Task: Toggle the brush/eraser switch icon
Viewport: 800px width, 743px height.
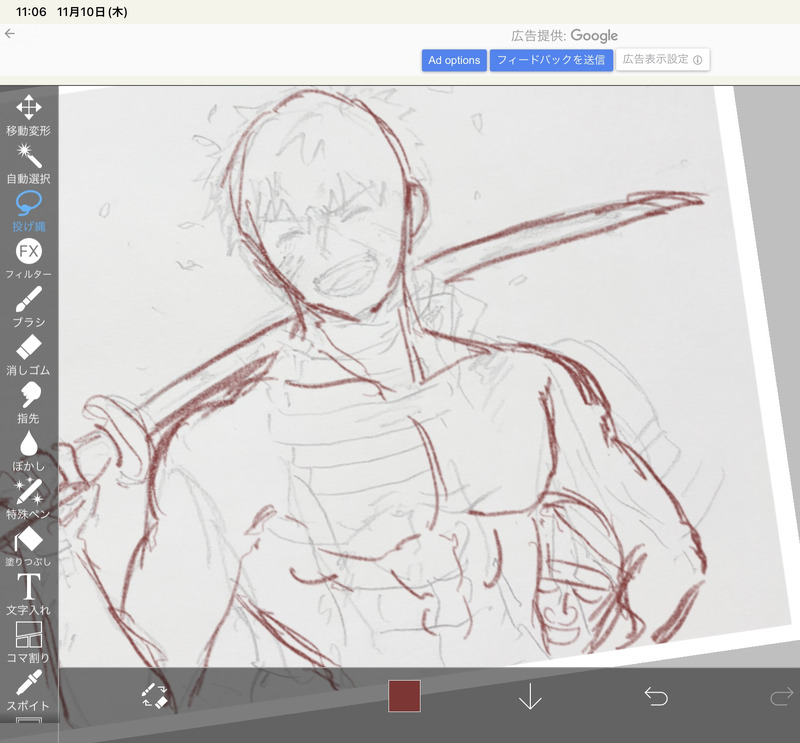Action: (x=155, y=696)
